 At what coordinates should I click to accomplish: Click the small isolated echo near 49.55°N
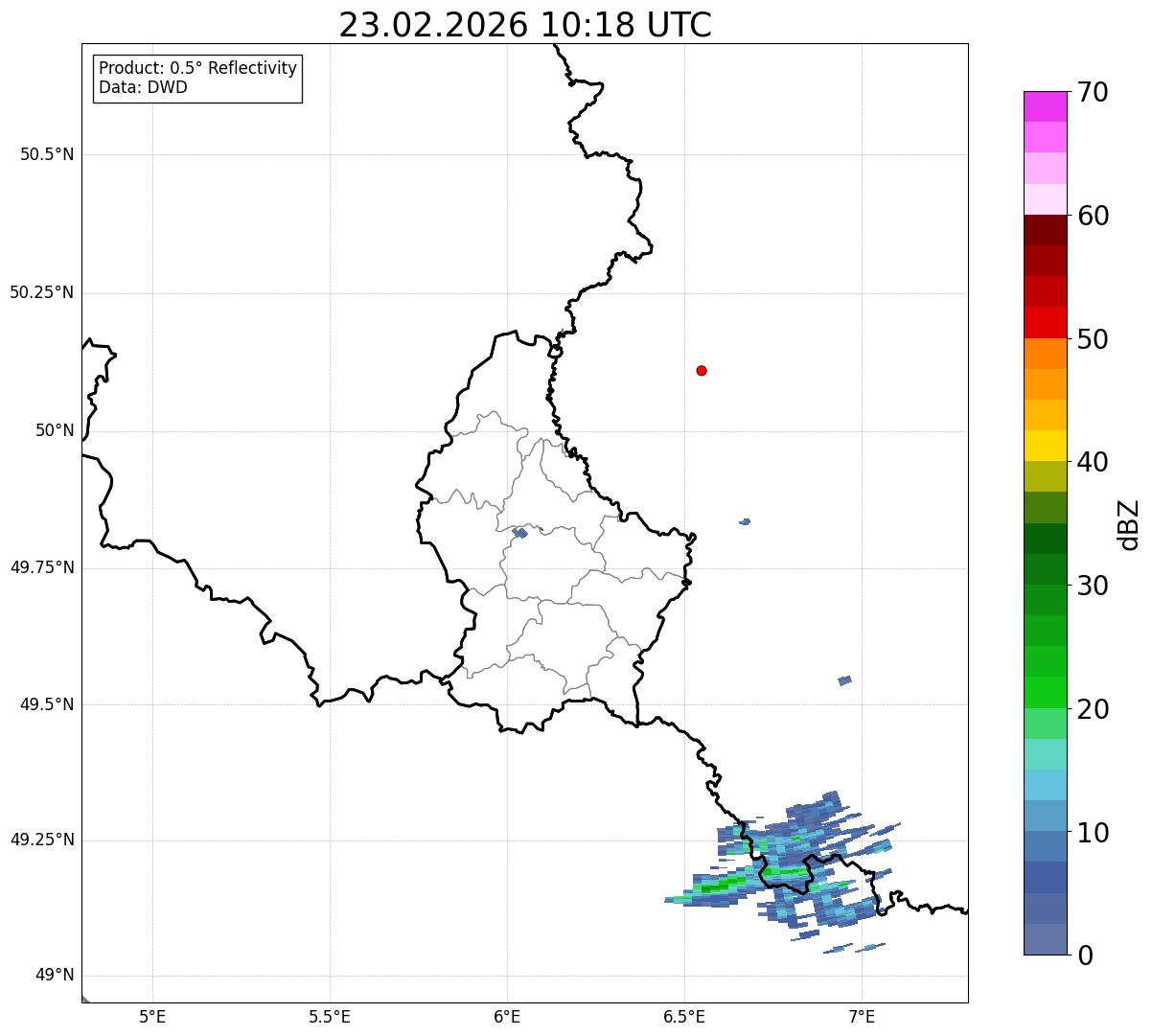844,680
